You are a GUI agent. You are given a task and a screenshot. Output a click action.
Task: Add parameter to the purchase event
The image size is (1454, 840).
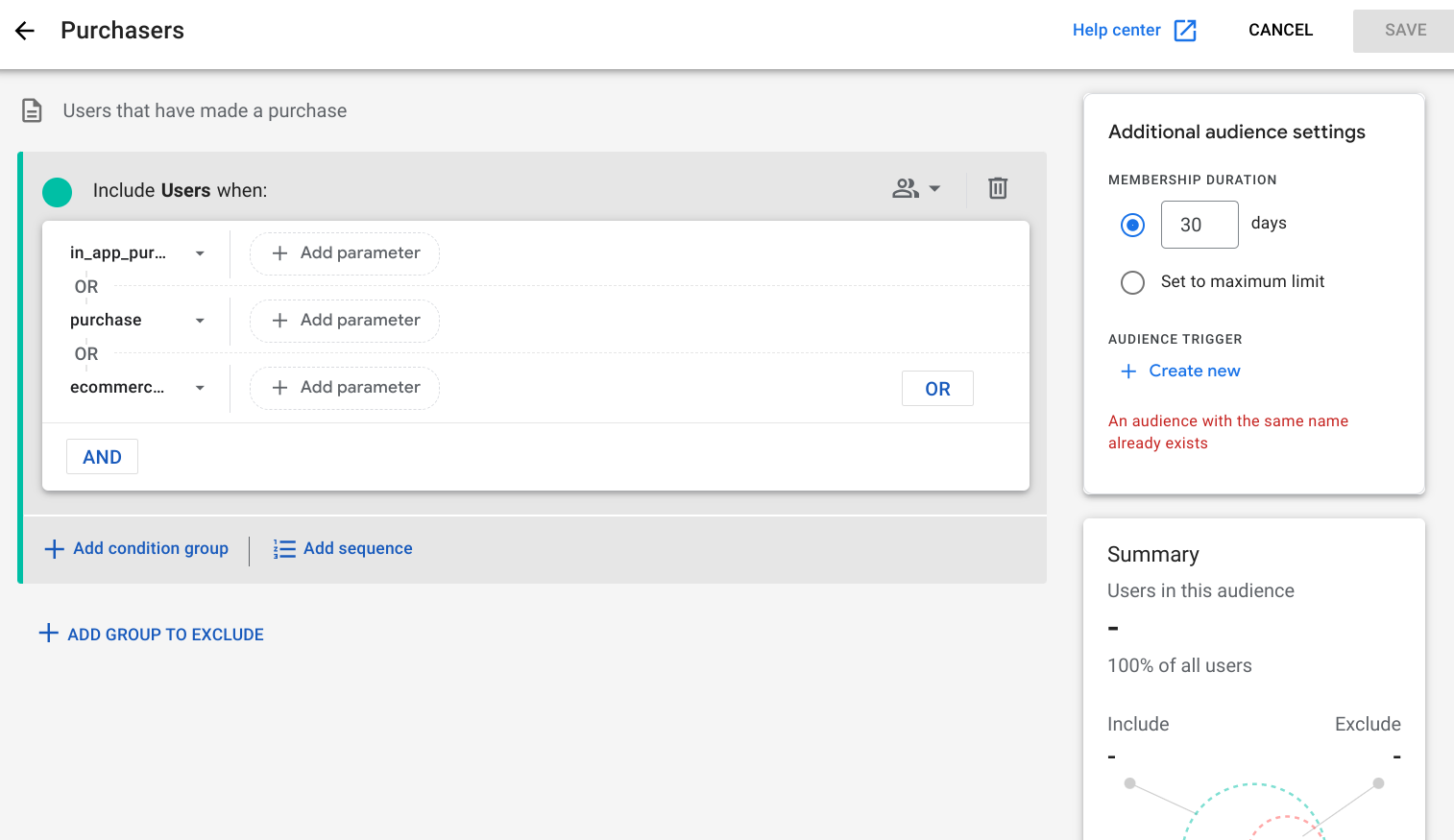coord(345,321)
